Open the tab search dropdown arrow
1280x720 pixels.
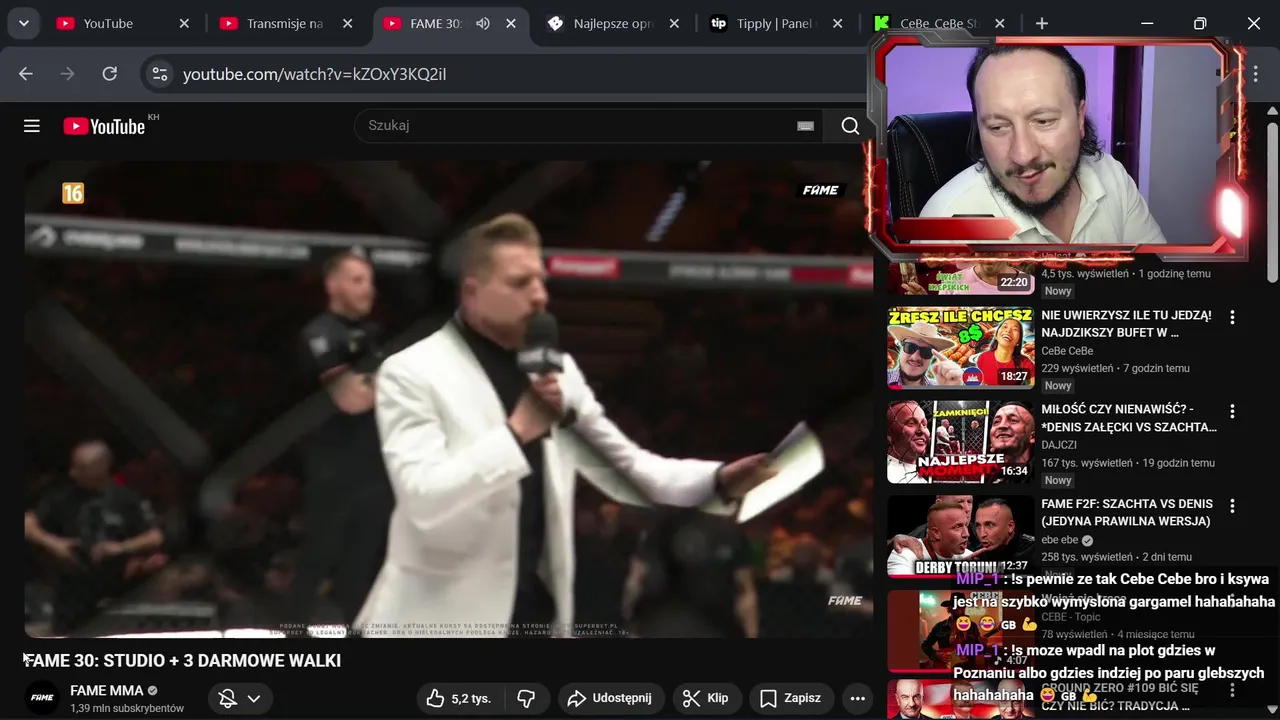tap(23, 23)
